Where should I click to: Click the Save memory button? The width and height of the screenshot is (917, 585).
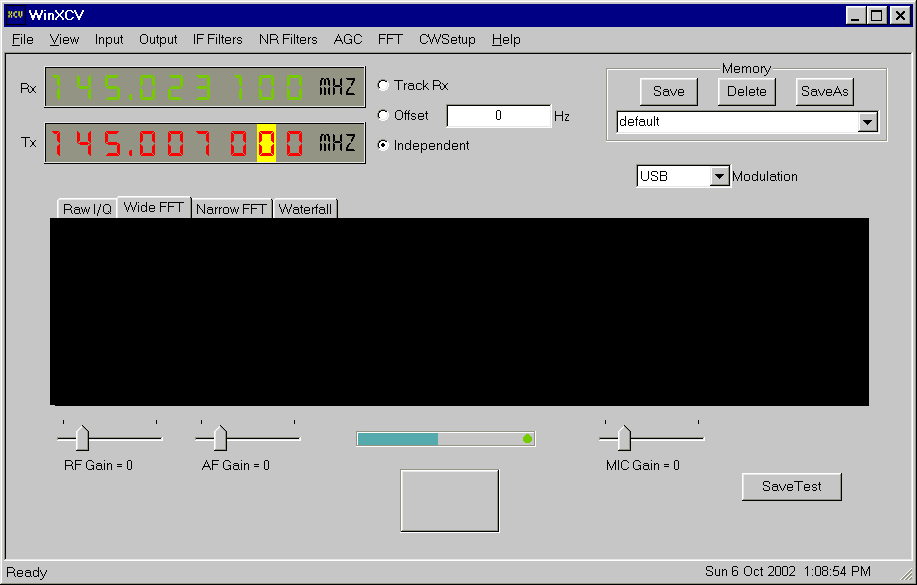click(668, 91)
